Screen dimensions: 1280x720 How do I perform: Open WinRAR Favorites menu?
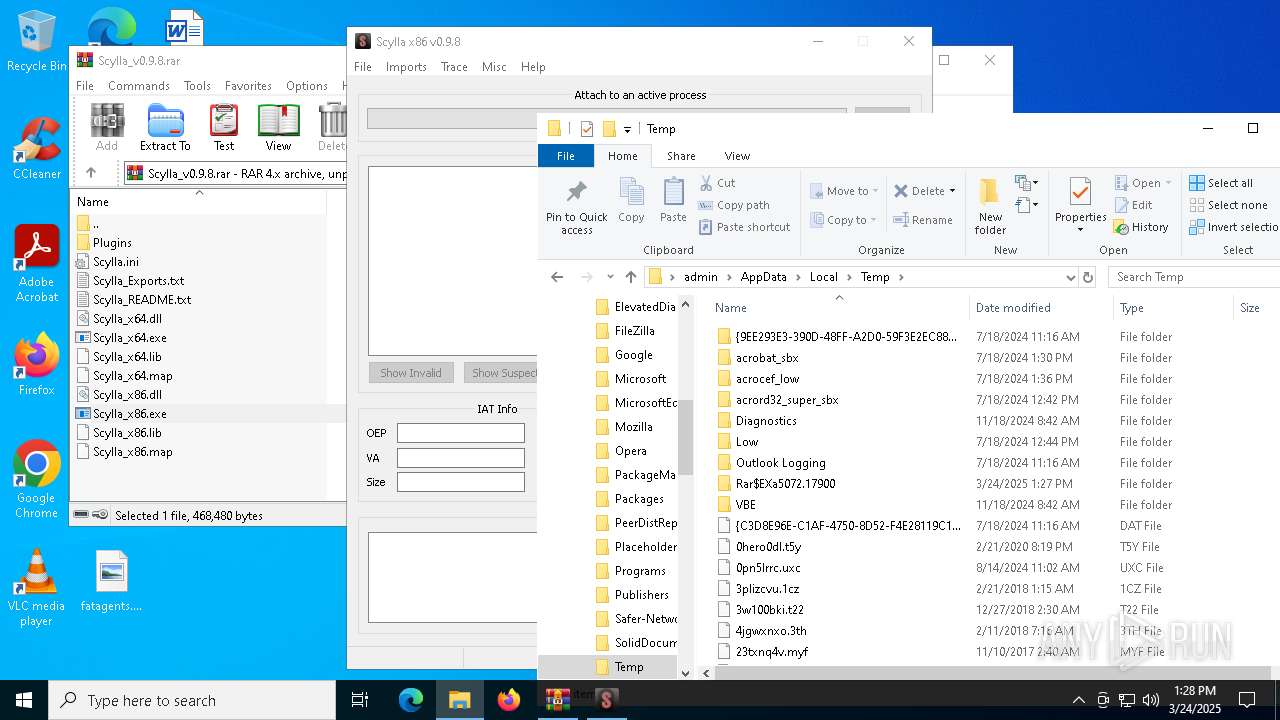(248, 86)
